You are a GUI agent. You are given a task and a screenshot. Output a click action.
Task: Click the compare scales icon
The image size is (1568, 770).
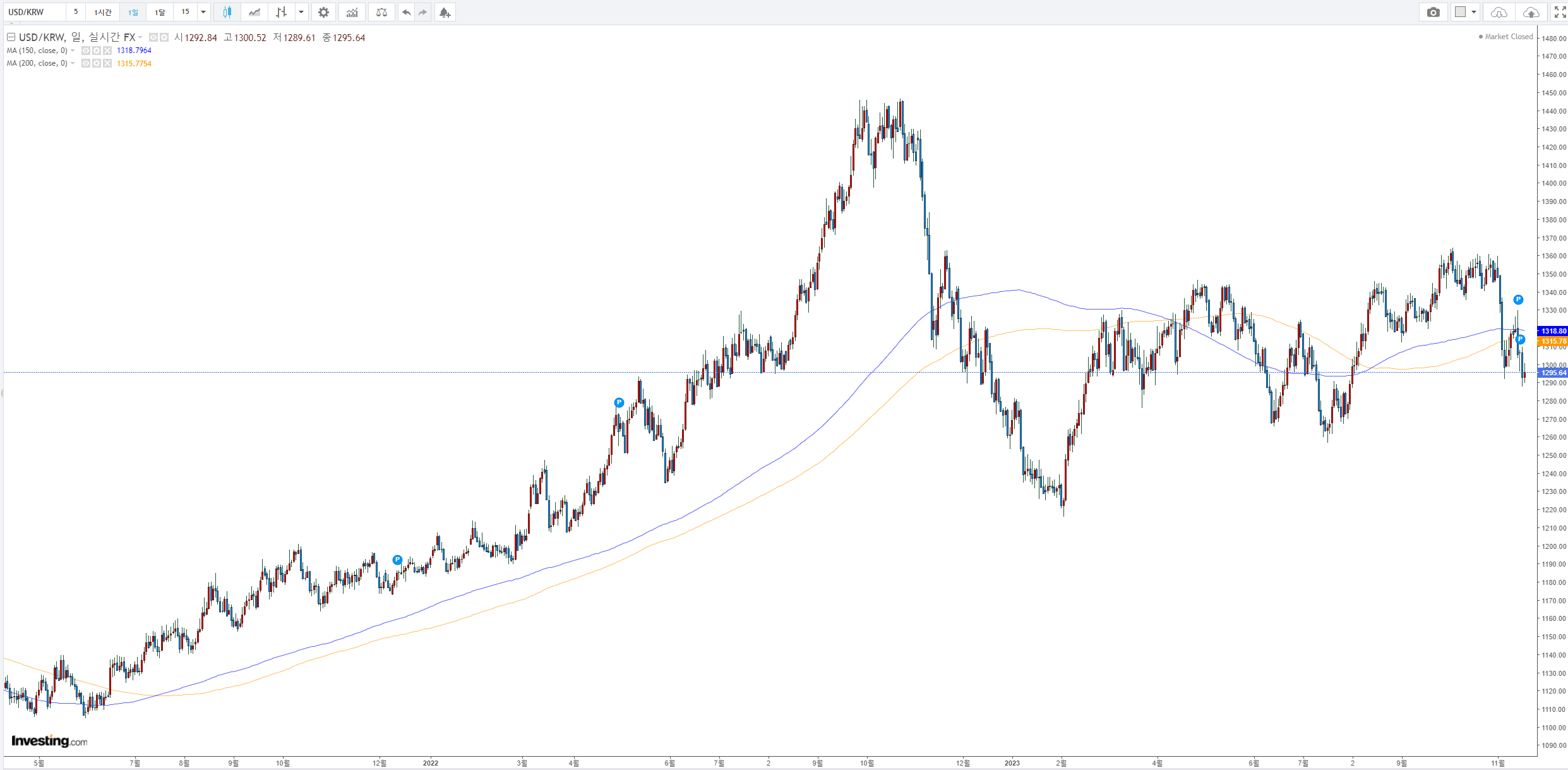pos(381,12)
